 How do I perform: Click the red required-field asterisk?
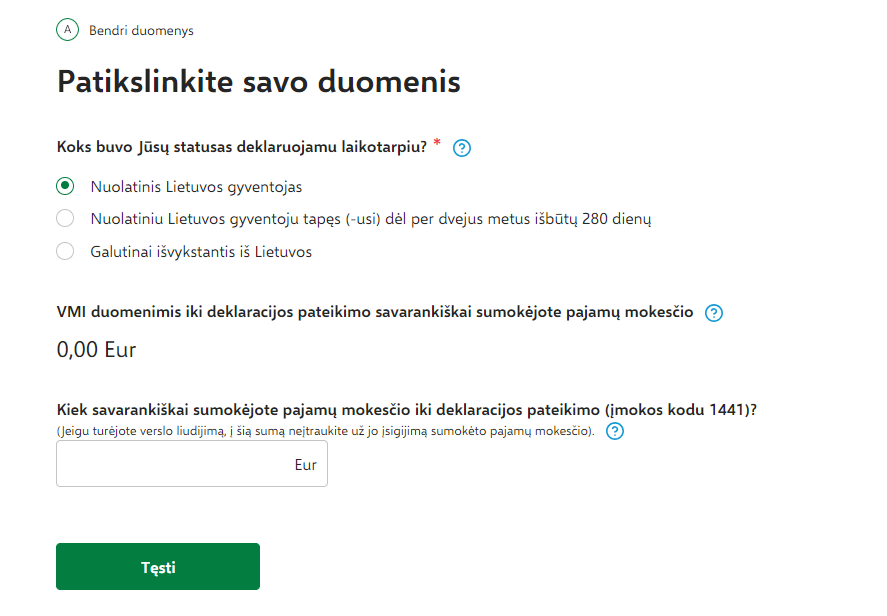[x=437, y=144]
